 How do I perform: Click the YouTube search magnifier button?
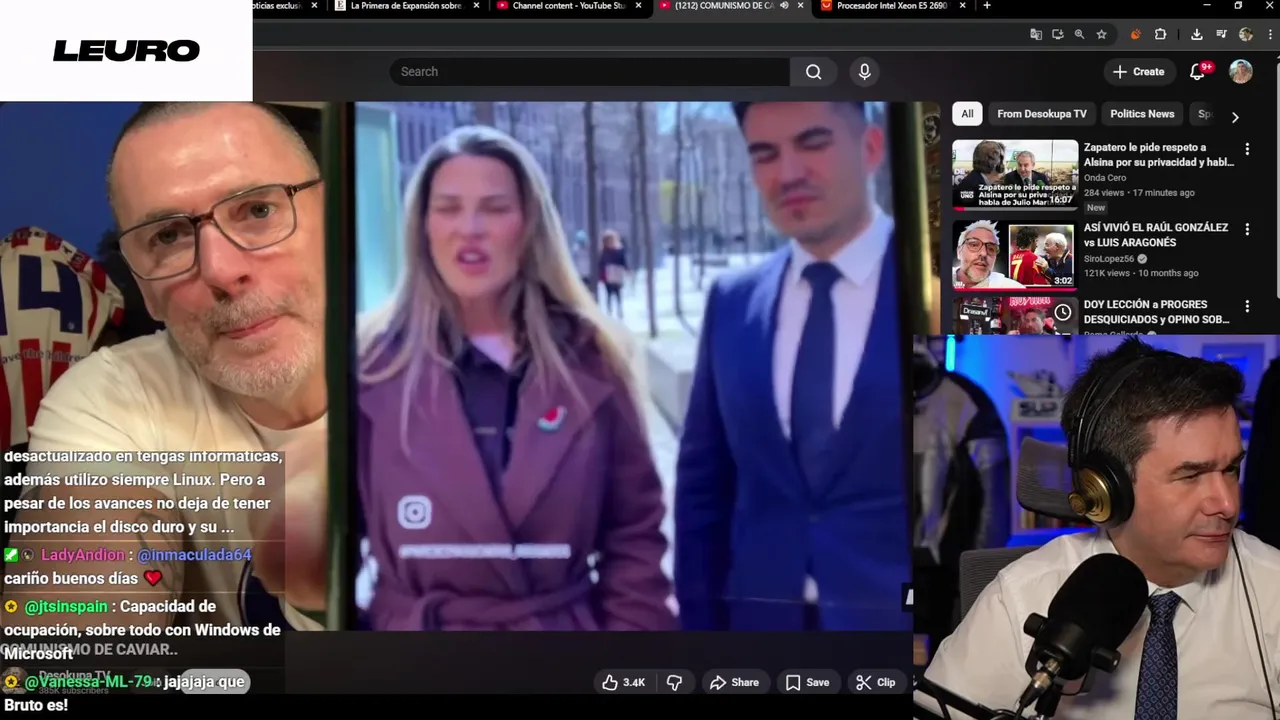pyautogui.click(x=813, y=72)
